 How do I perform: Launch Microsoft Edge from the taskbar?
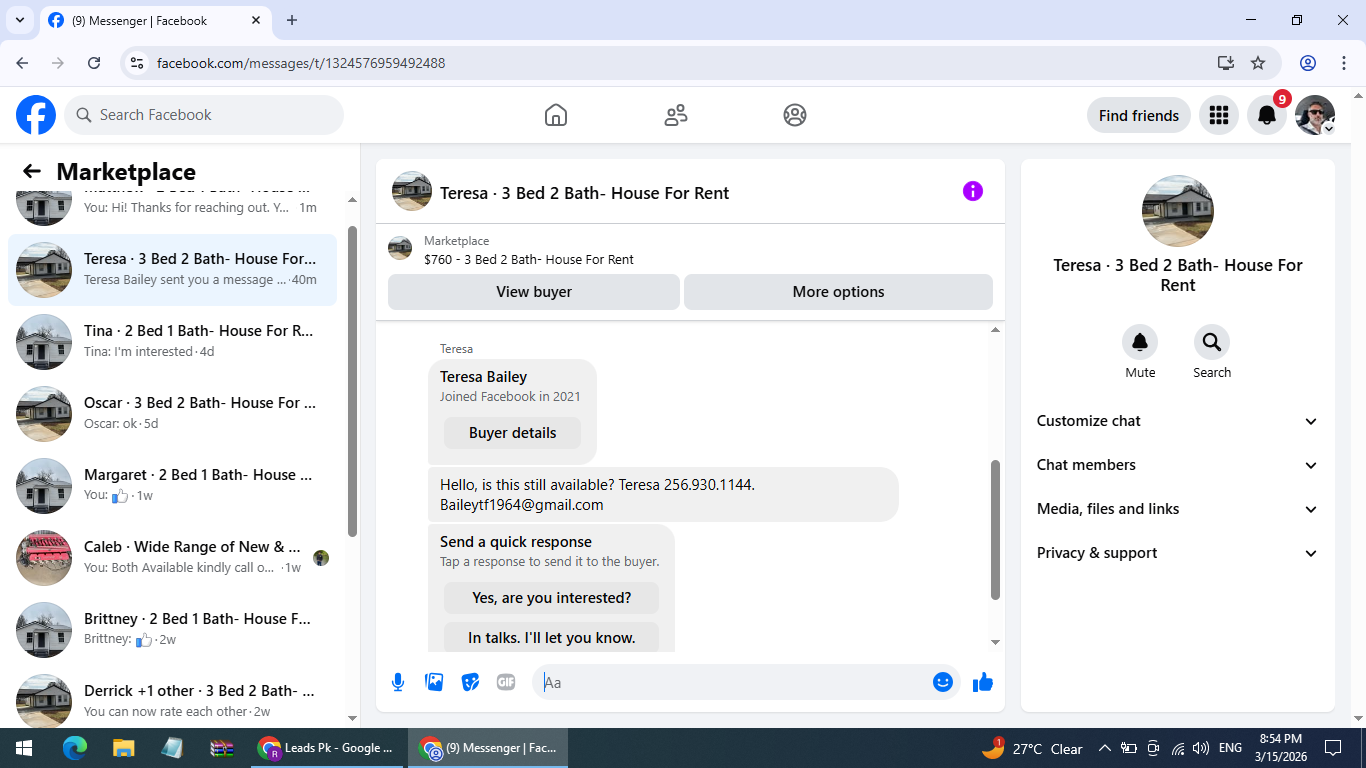tap(75, 748)
